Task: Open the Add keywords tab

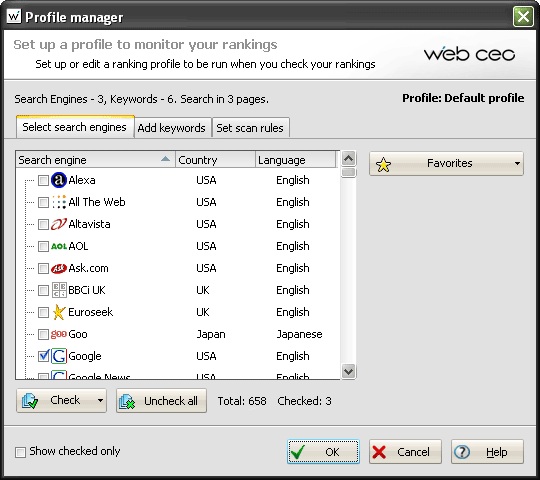Action: (x=172, y=128)
